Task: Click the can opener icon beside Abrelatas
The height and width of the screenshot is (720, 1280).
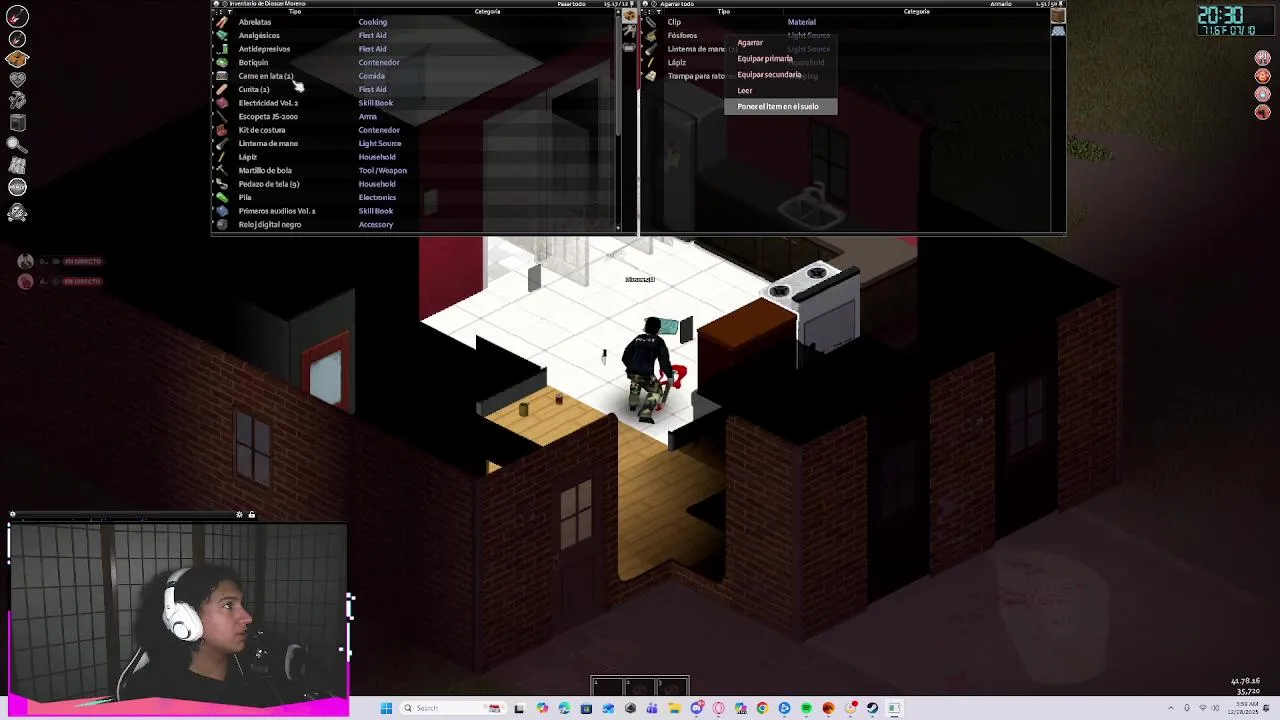Action: coord(222,22)
